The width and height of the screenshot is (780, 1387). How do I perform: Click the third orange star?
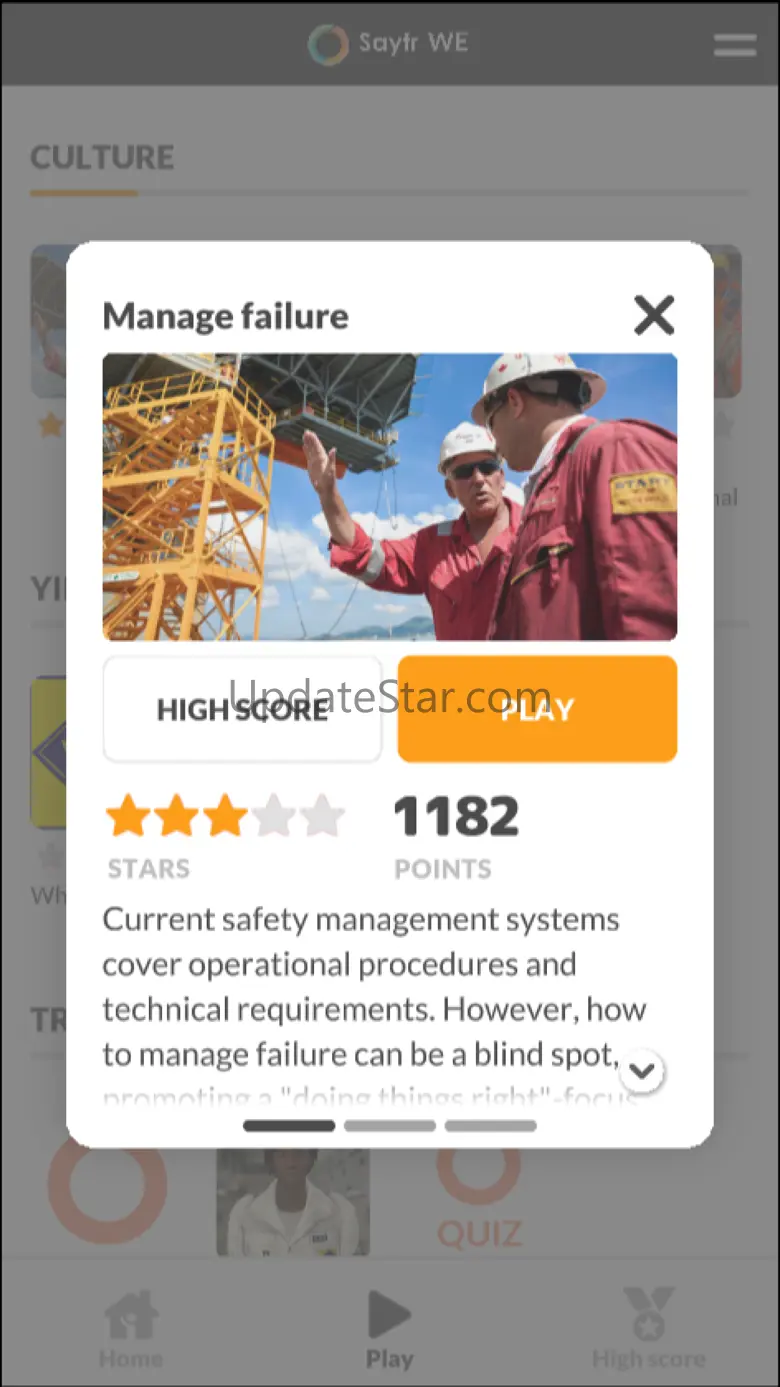226,816
